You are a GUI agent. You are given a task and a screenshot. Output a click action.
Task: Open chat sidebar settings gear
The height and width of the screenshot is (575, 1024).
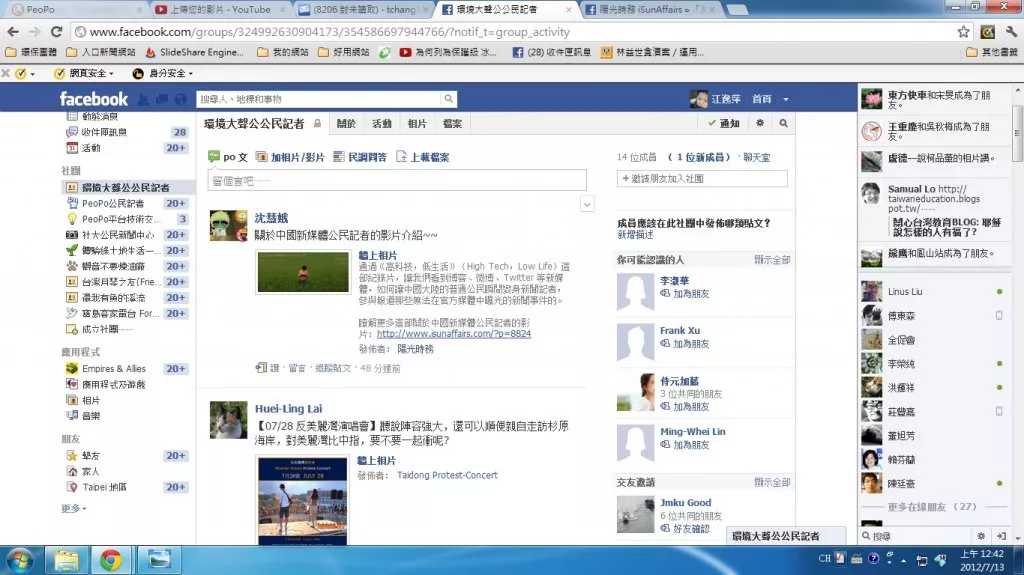(x=981, y=536)
